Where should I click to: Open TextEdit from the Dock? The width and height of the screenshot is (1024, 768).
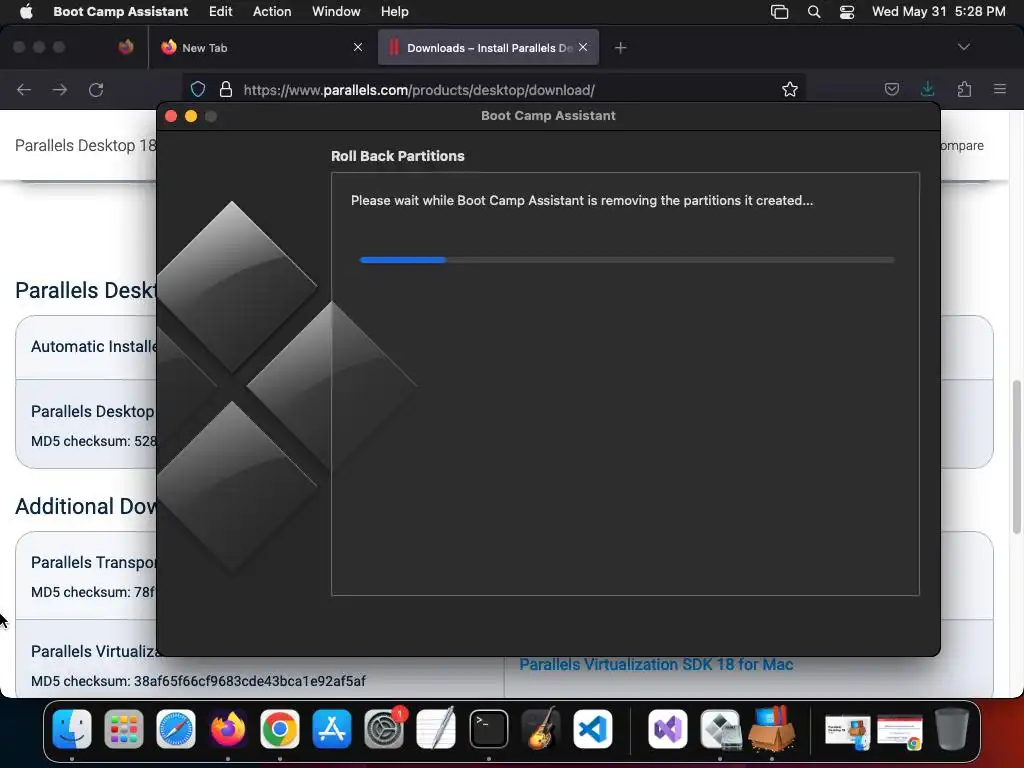(436, 728)
